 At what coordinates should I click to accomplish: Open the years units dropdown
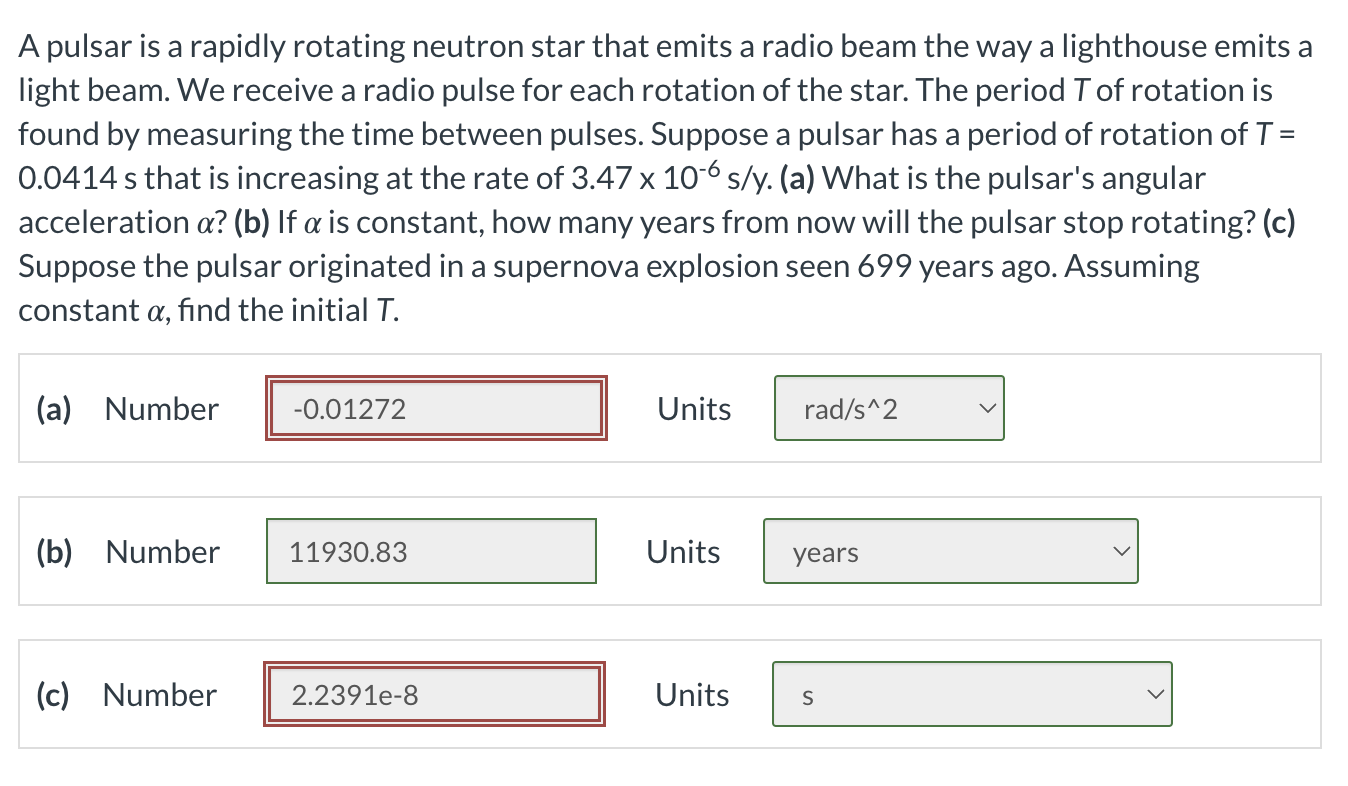pyautogui.click(x=950, y=551)
